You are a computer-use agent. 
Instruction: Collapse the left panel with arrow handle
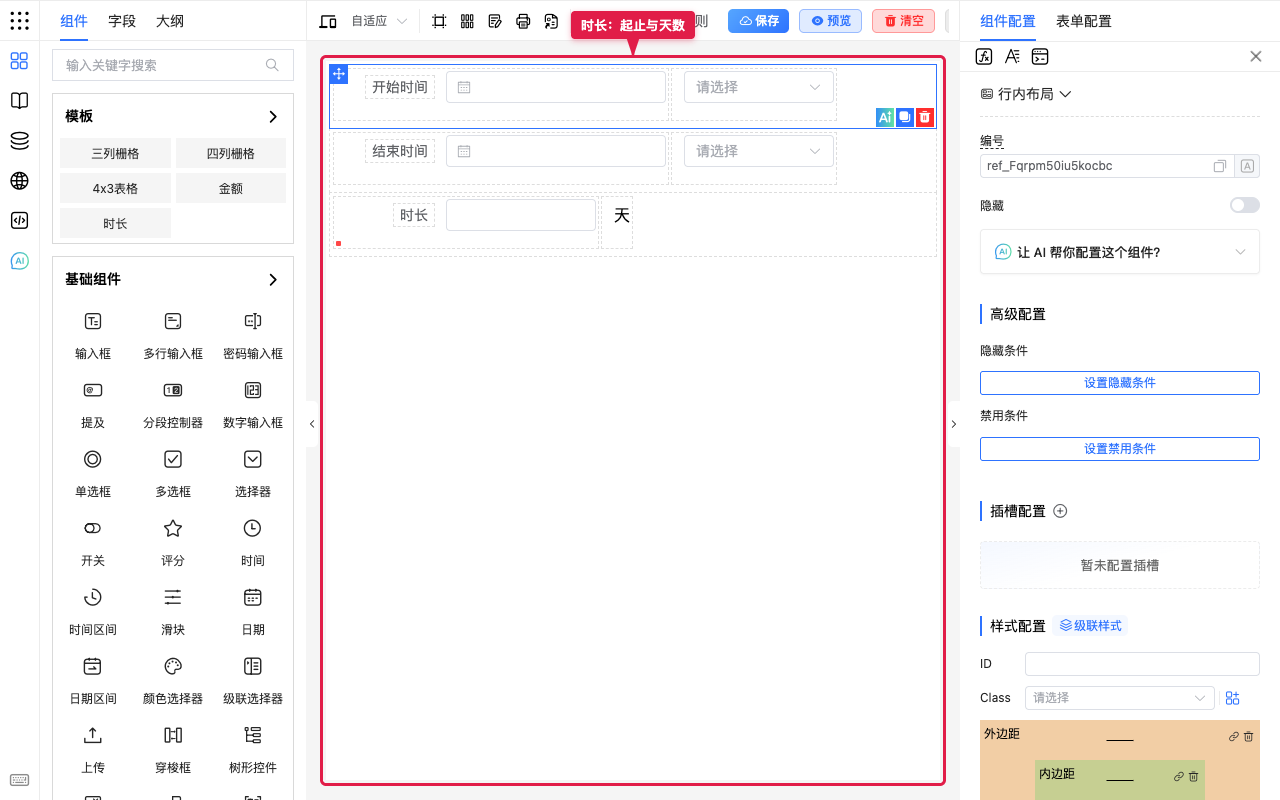point(312,424)
